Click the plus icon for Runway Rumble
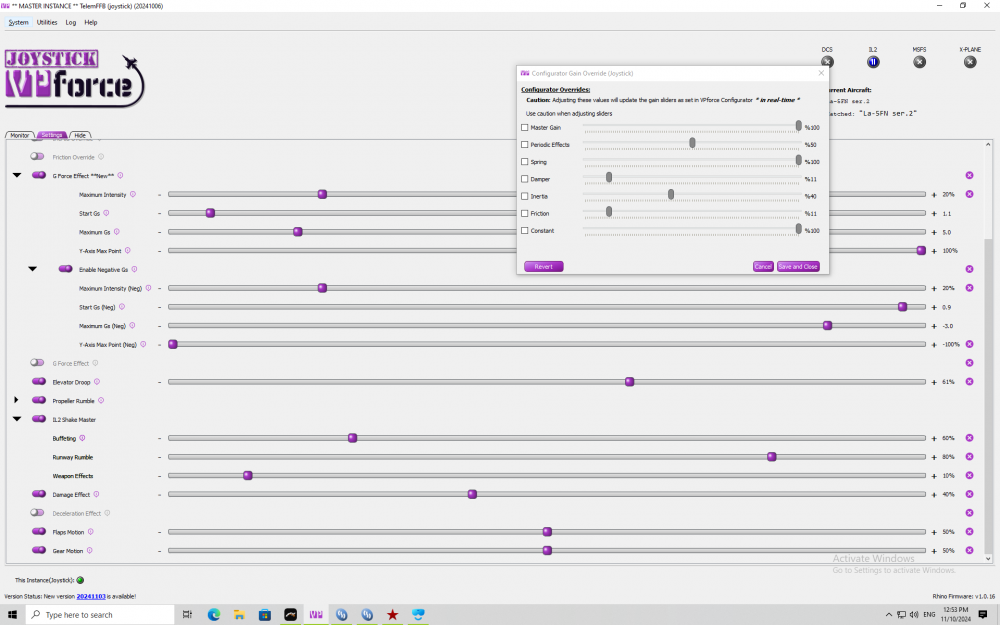 point(934,457)
